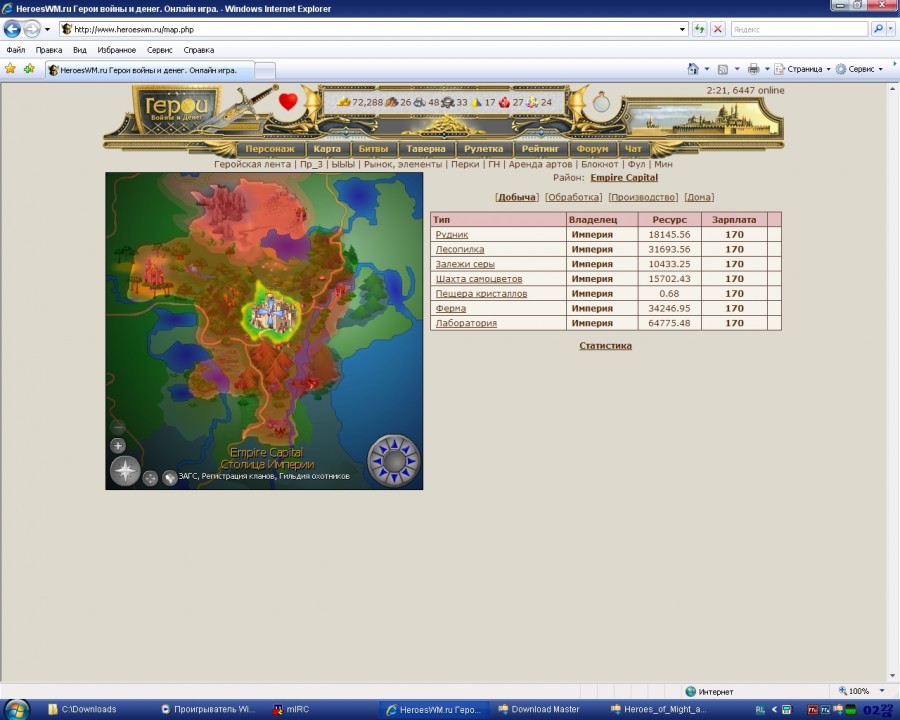This screenshot has width=900, height=720.
Task: Click the Empire Capital castle on the map
Action: [x=271, y=312]
